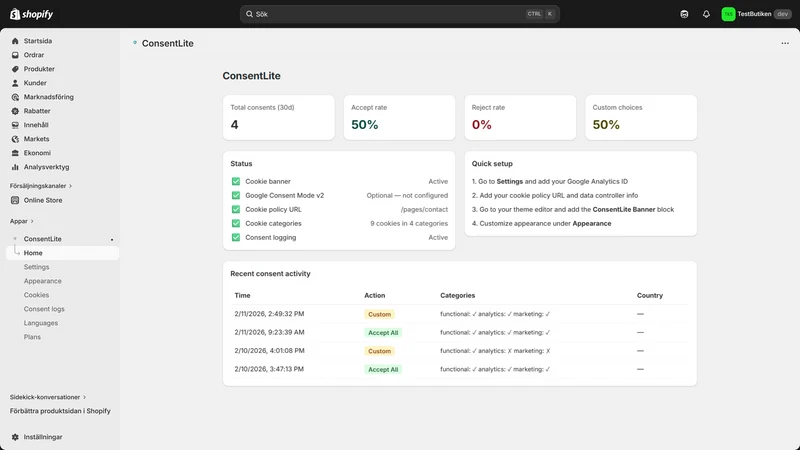Click the Sök search field

(x=399, y=14)
